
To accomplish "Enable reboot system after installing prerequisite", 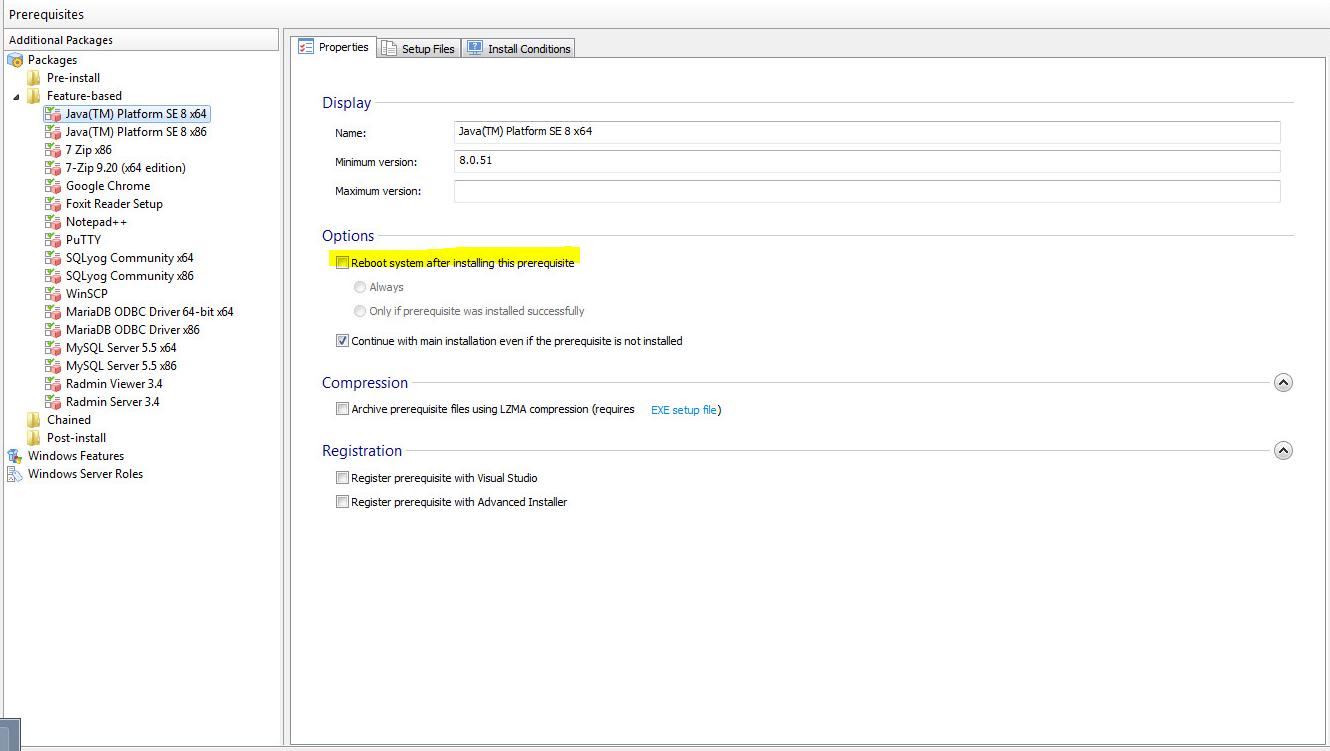I will (343, 263).
